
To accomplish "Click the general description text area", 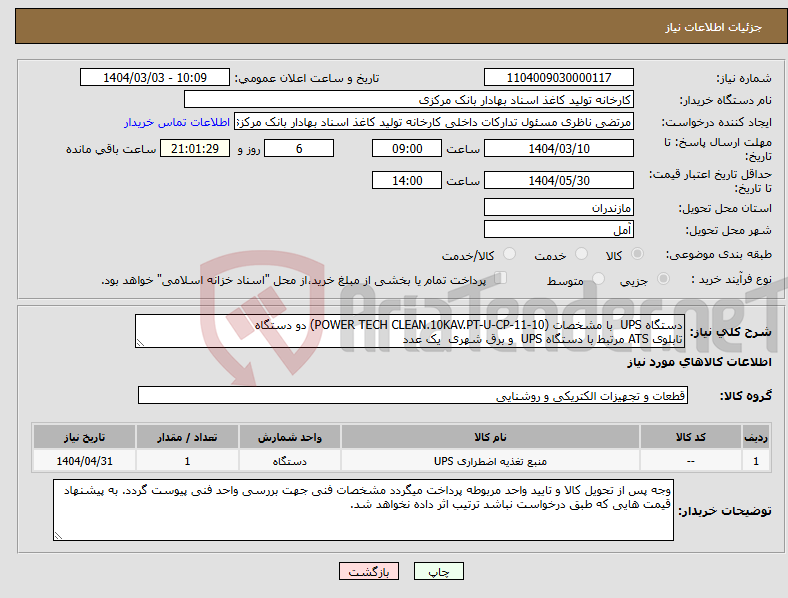I will [410, 331].
